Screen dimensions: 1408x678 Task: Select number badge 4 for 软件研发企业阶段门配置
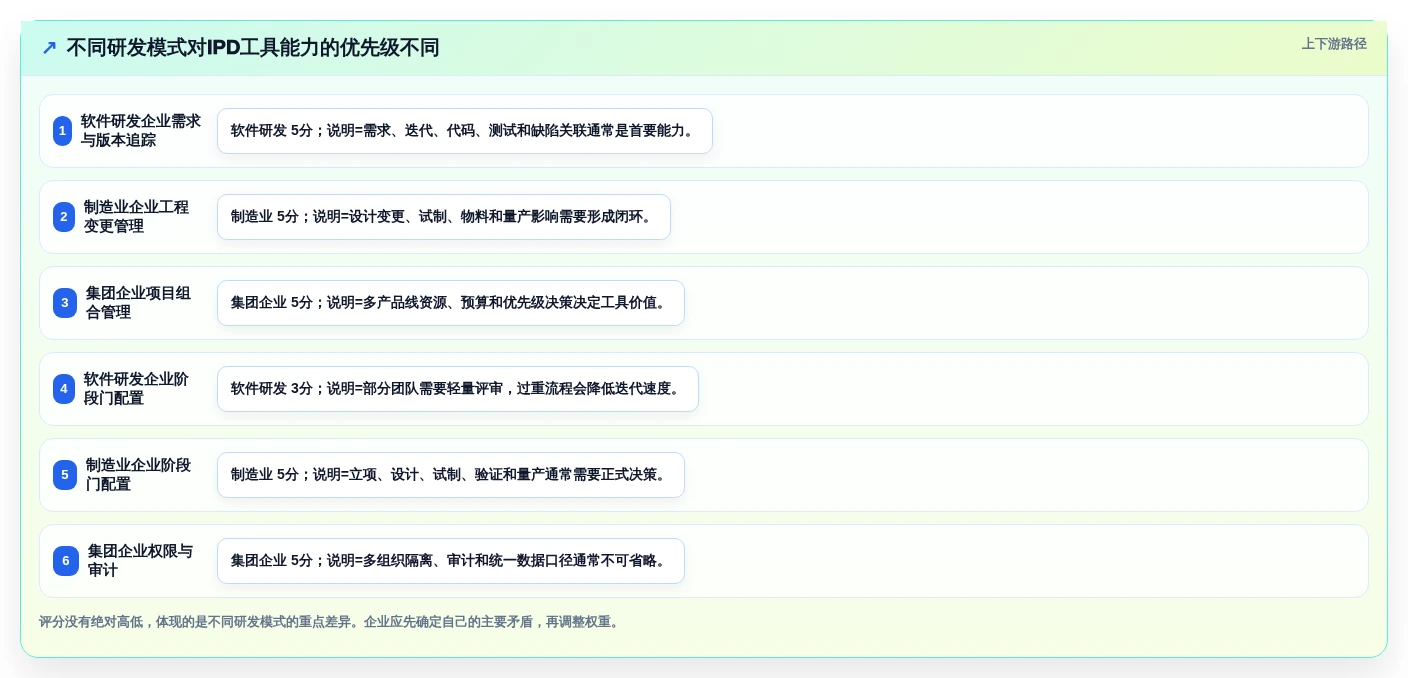pyautogui.click(x=64, y=389)
